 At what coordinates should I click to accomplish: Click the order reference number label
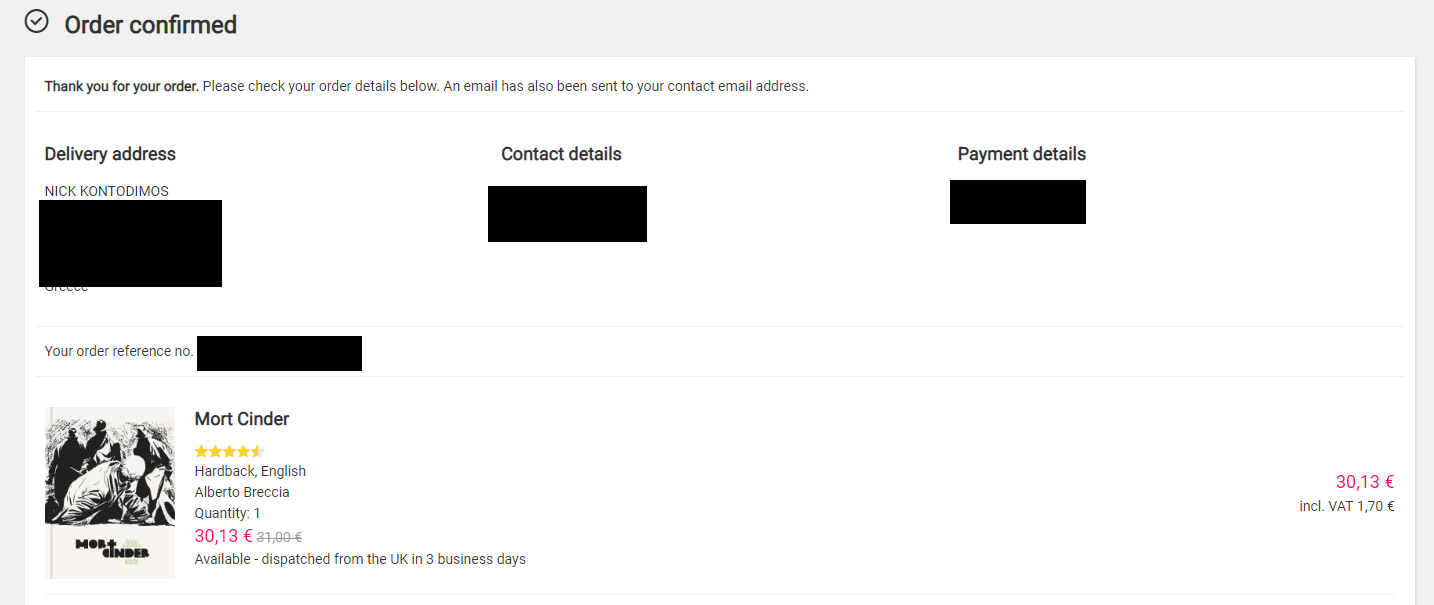119,351
